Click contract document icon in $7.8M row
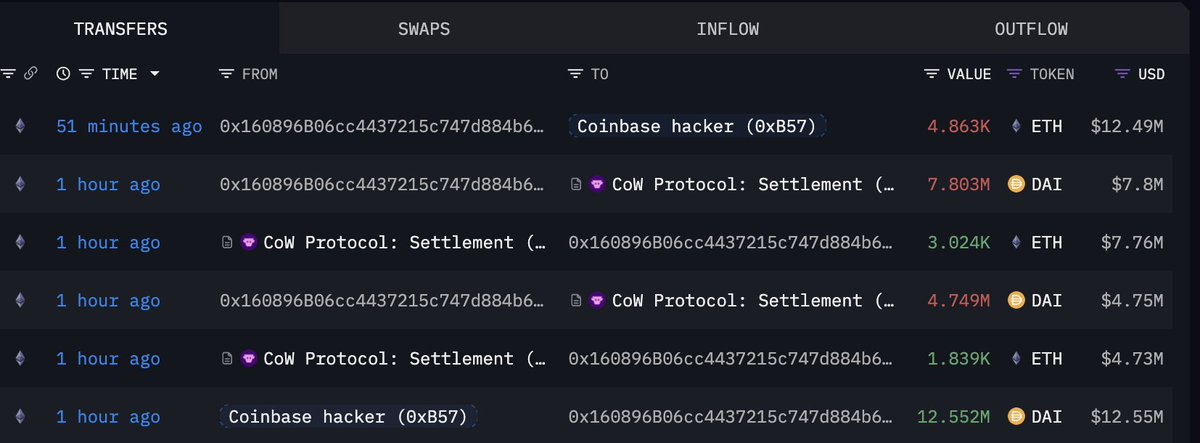 576,184
